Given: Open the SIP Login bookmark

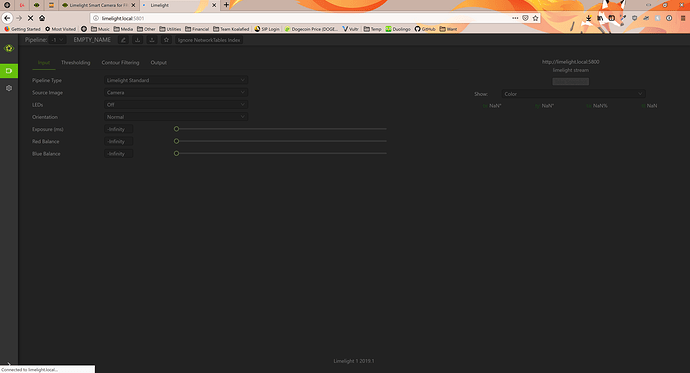Looking at the screenshot, I should 267,29.
